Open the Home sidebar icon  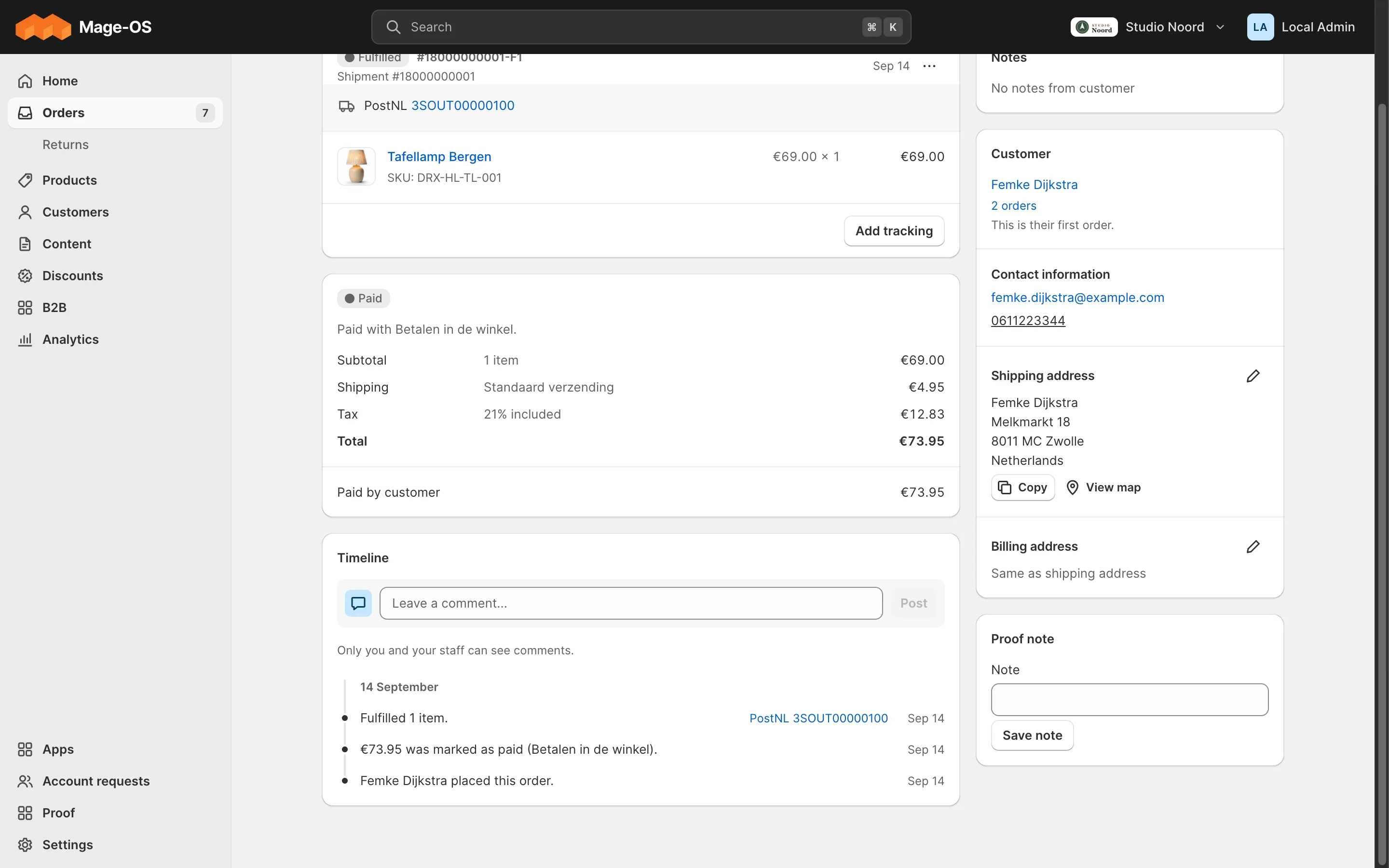click(x=25, y=81)
